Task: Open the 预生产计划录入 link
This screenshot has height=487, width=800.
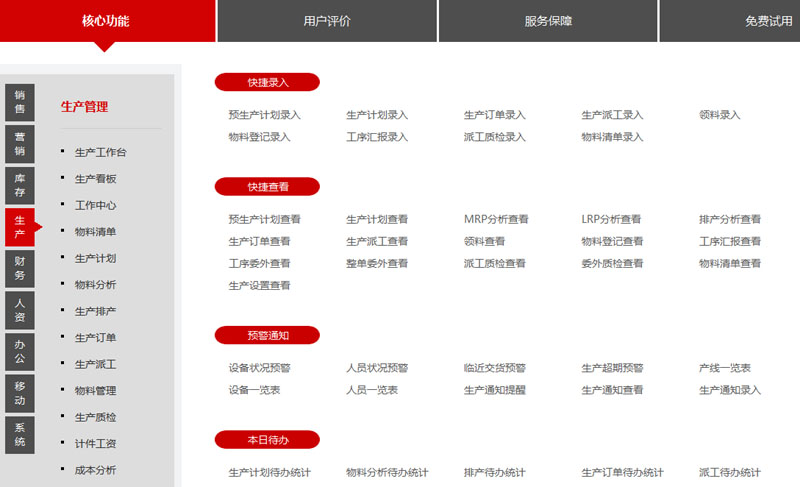Action: (264, 115)
